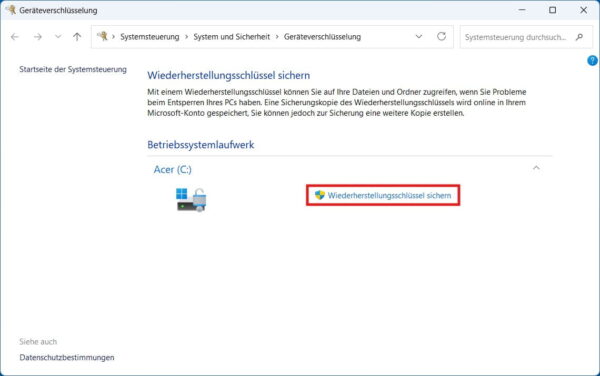
Task: Click the forward navigation arrow
Action: click(x=38, y=37)
